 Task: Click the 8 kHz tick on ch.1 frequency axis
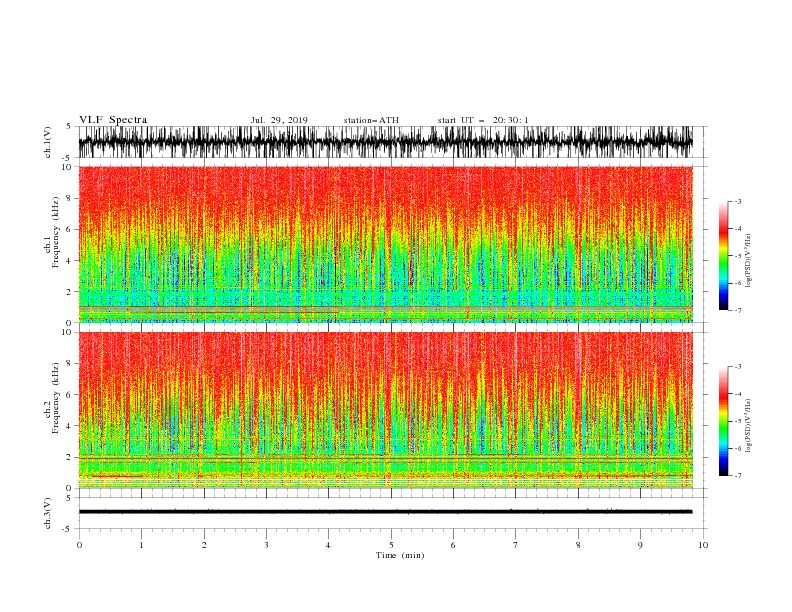[x=70, y=198]
